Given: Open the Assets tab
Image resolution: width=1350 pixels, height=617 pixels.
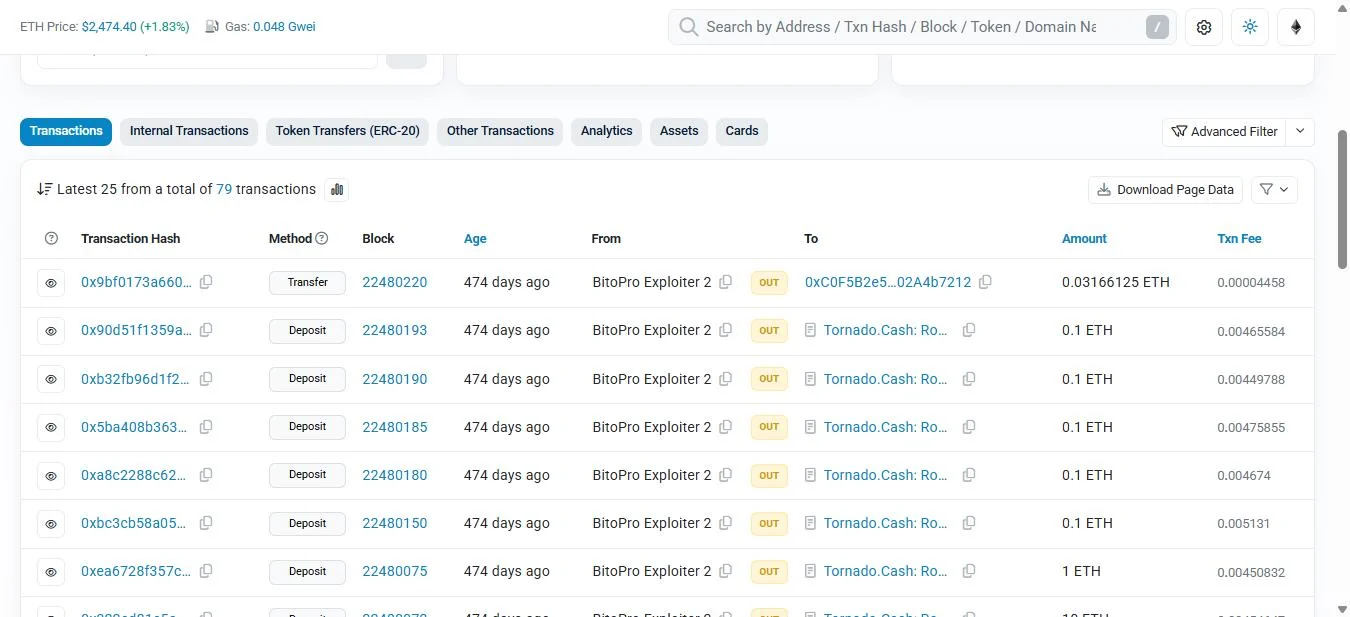Looking at the screenshot, I should pos(679,131).
